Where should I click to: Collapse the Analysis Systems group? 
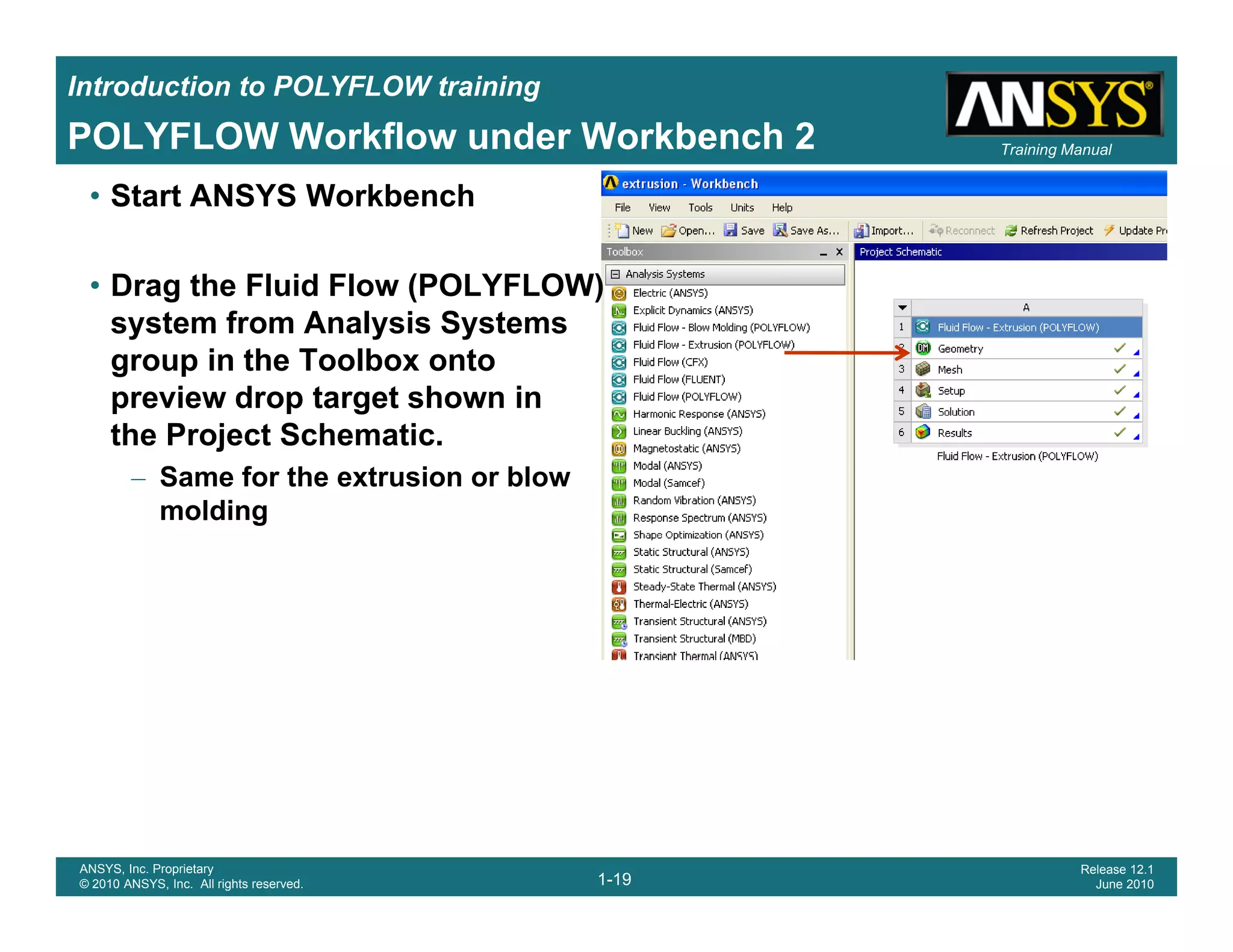615,274
